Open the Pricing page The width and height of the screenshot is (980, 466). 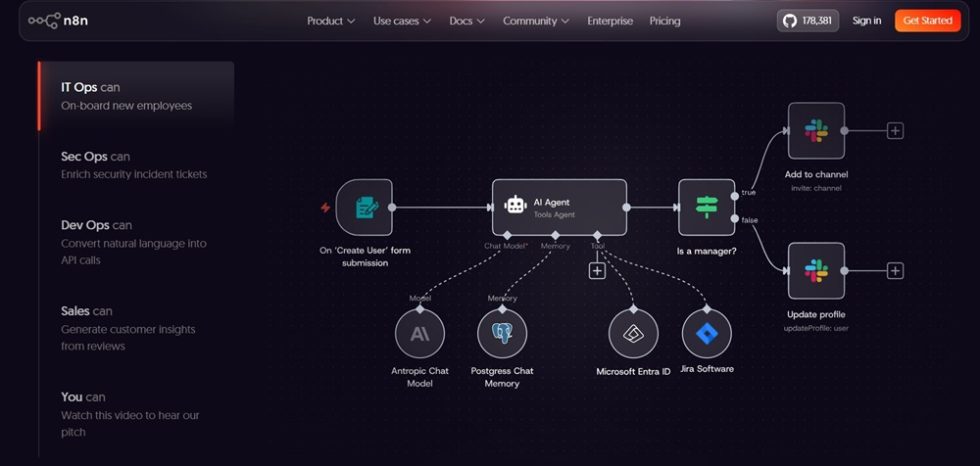664,21
